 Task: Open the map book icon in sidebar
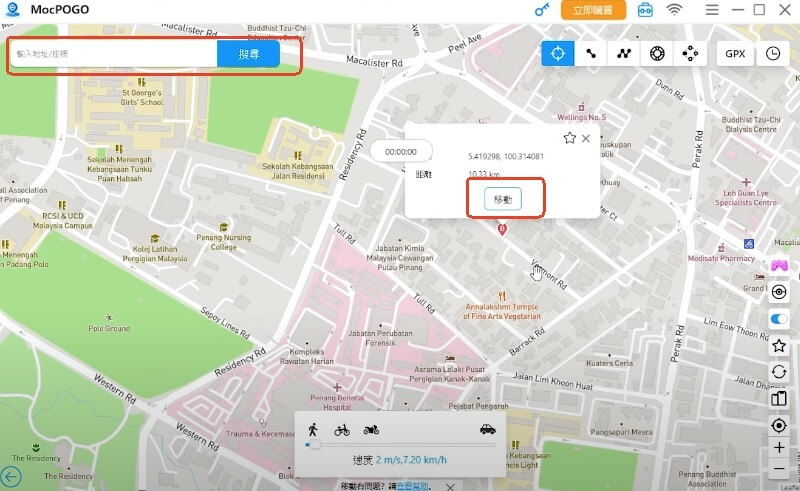779,398
